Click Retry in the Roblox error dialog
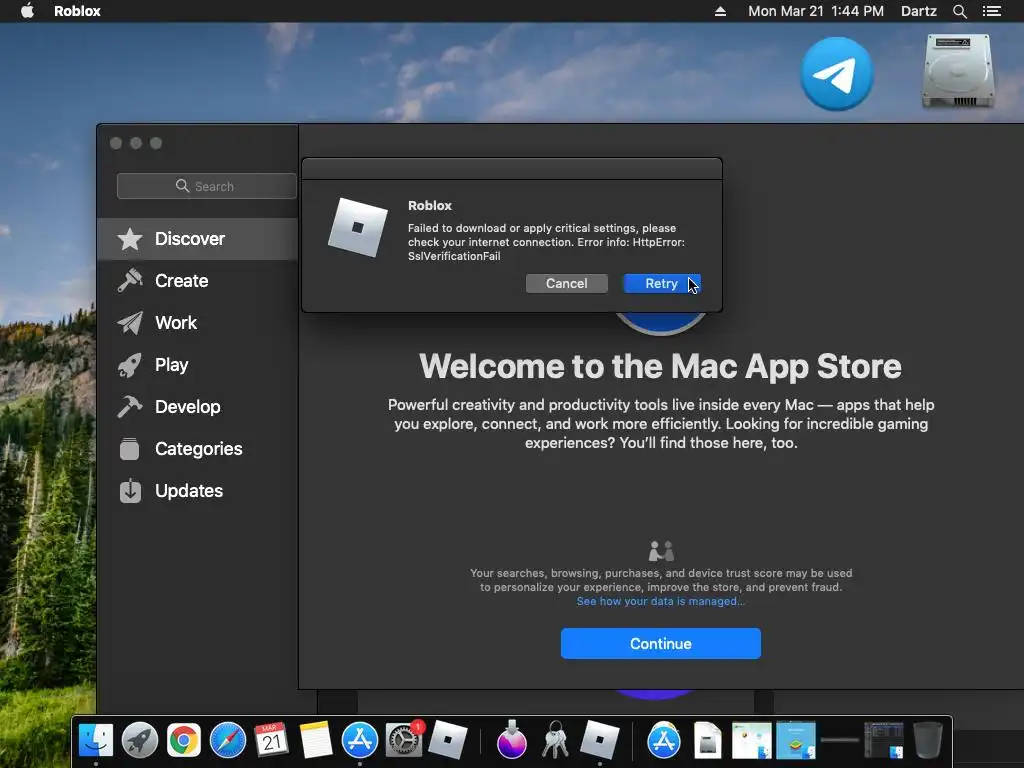The image size is (1024, 768). (x=662, y=283)
